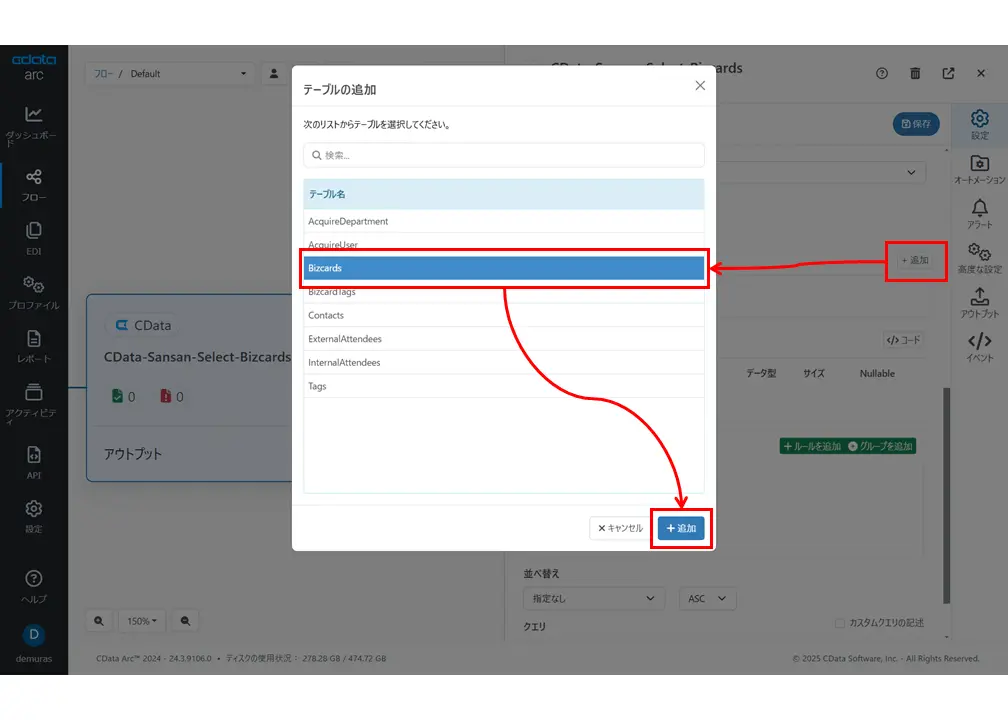The image size is (1008, 720).
Task: Open connector in new window icon
Action: tap(948, 73)
